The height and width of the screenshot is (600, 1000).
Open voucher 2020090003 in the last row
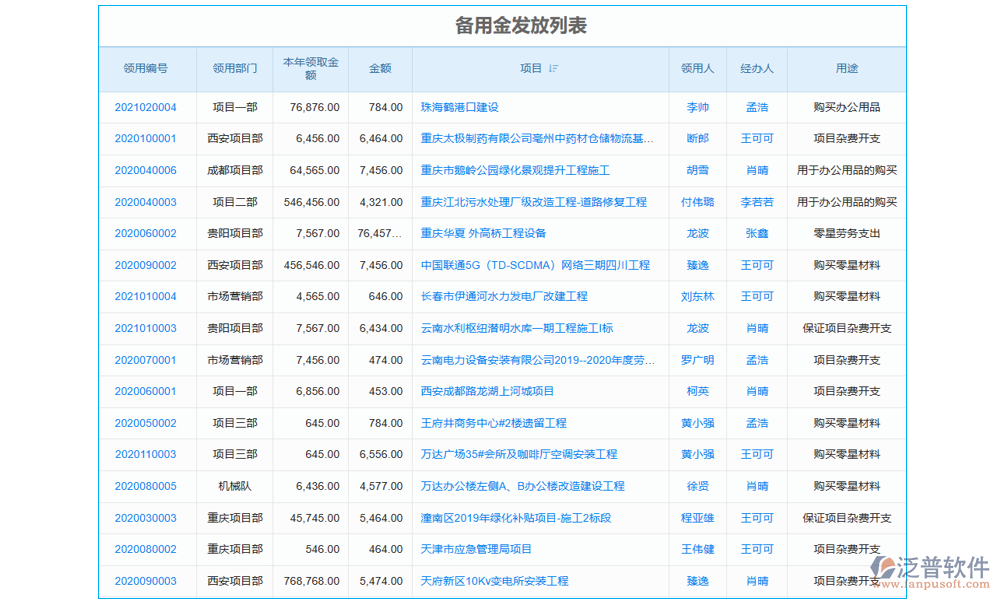point(147,581)
